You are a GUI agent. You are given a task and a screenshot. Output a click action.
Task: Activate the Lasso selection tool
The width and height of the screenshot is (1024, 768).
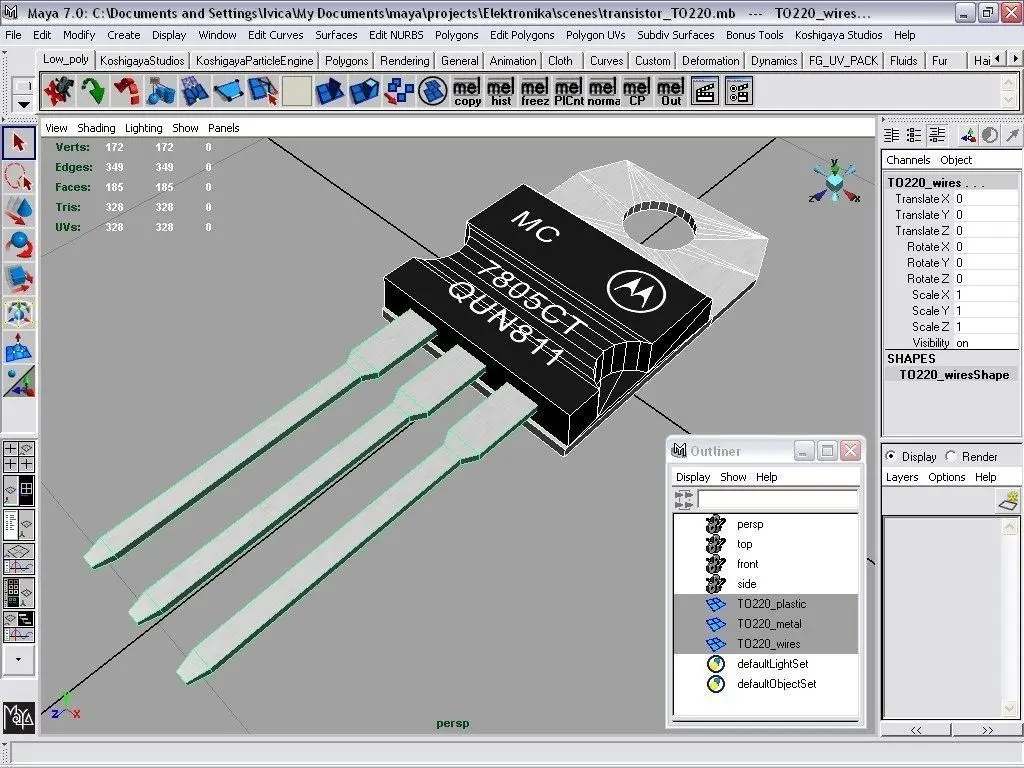(19, 176)
